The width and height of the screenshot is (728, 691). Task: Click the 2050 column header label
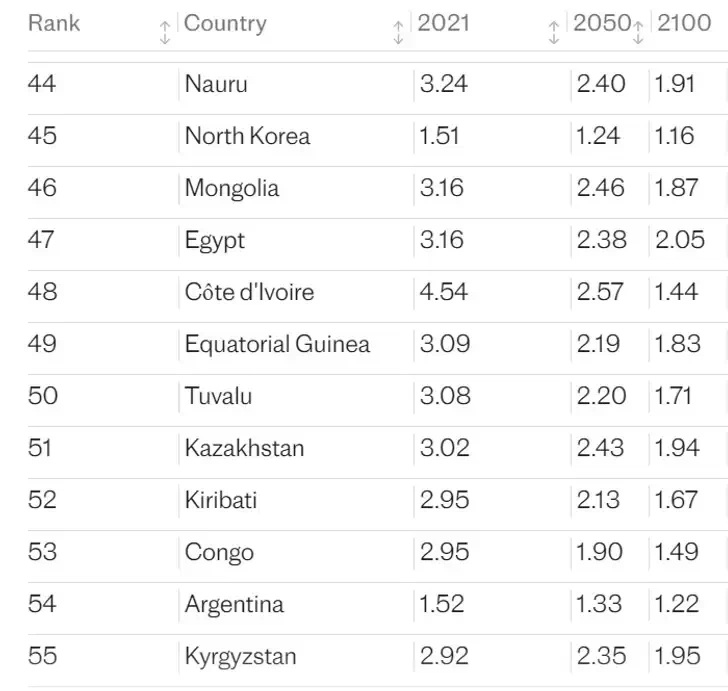coord(601,23)
